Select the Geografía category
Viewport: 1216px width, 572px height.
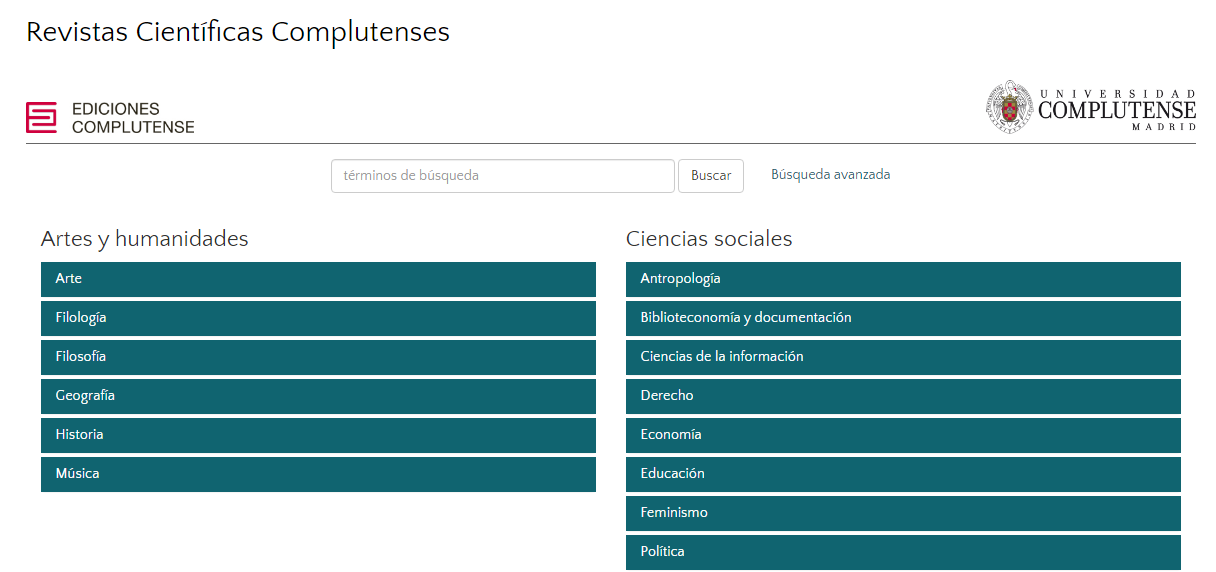click(x=318, y=396)
